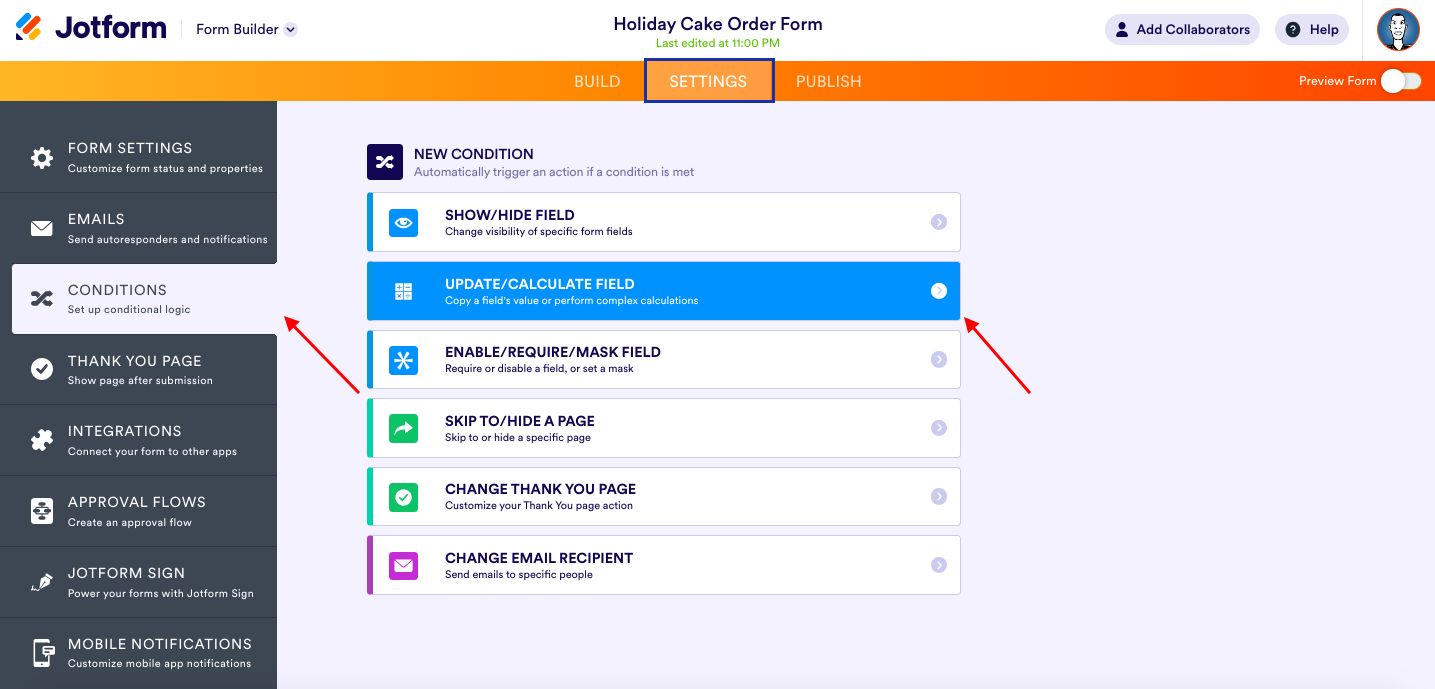
Task: Click the Integrations puzzle piece icon
Action: coord(41,440)
